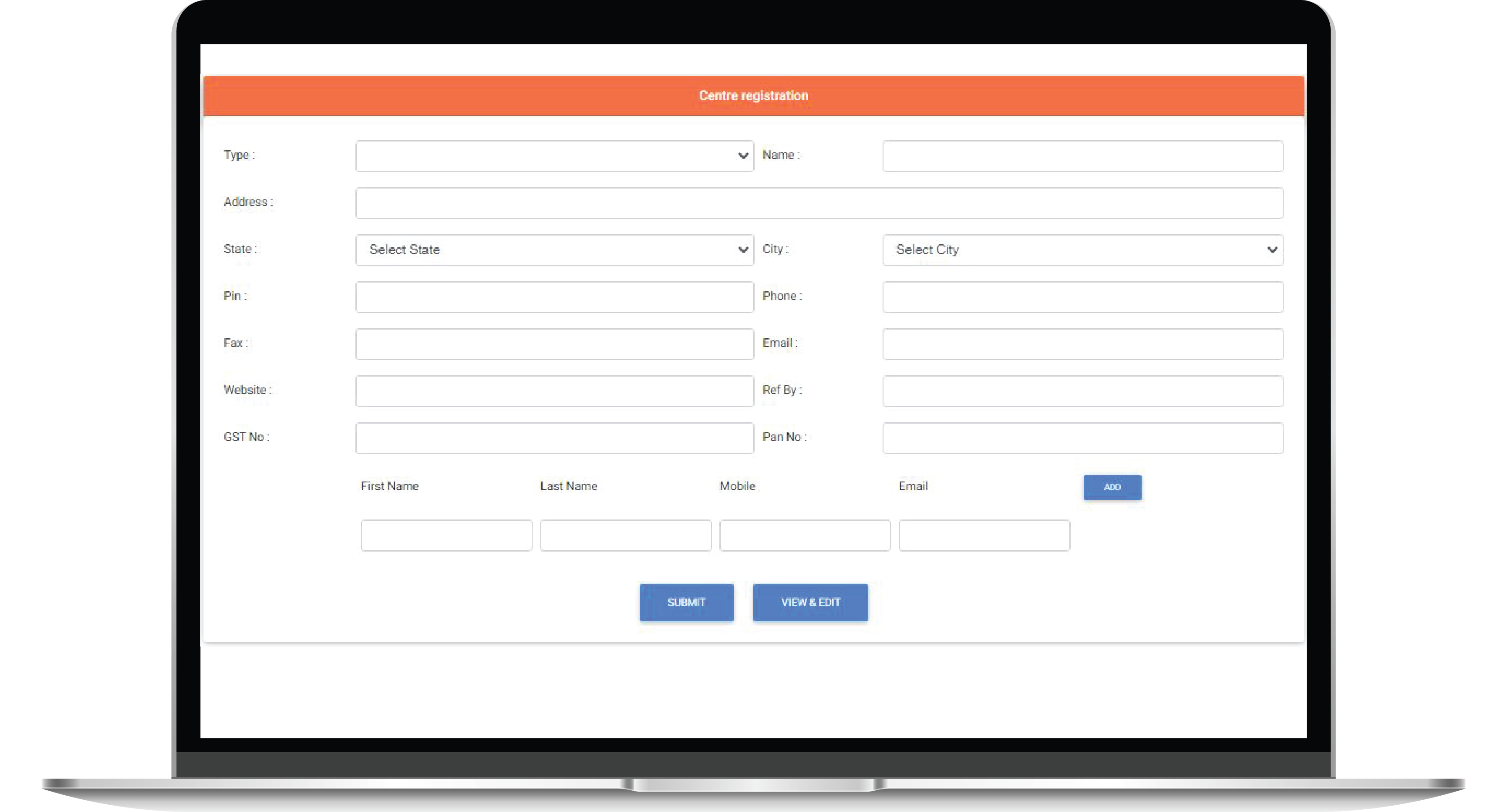Focus the Address text field
1507x812 pixels.
pyautogui.click(x=819, y=203)
